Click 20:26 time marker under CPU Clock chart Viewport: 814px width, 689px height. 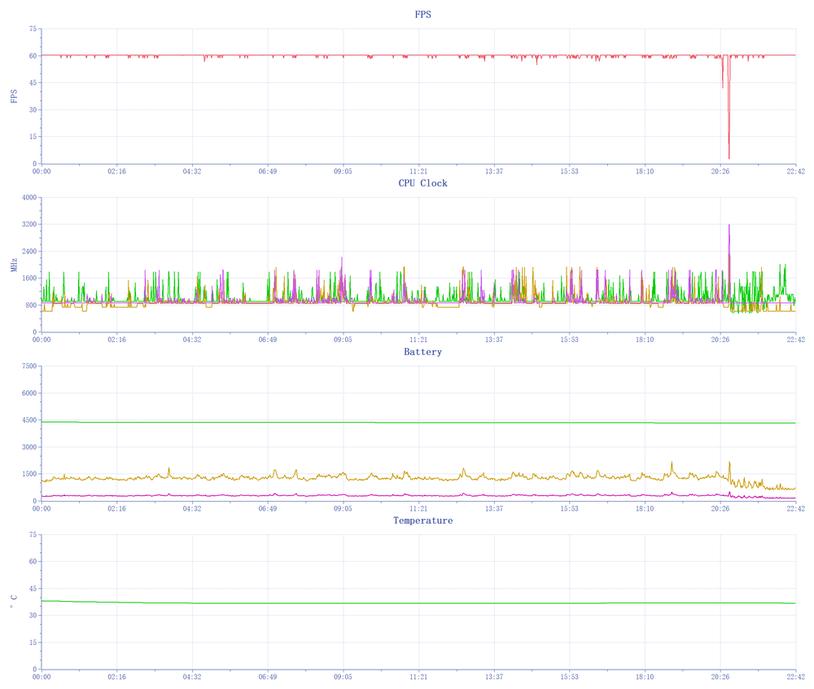(x=720, y=340)
